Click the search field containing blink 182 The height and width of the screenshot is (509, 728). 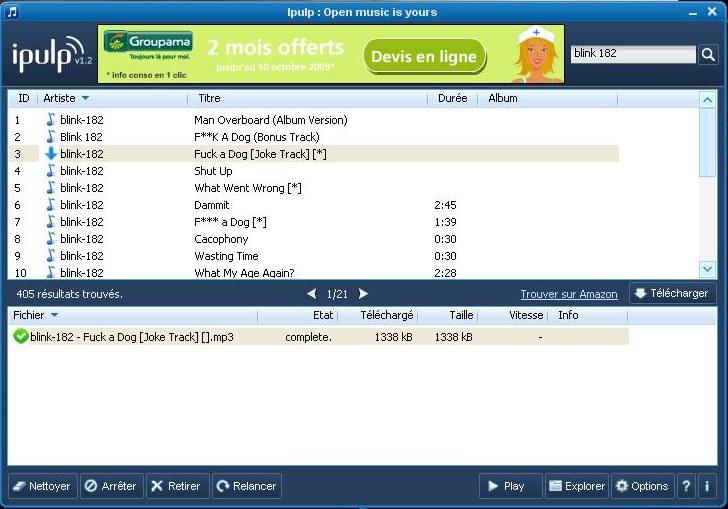633,54
